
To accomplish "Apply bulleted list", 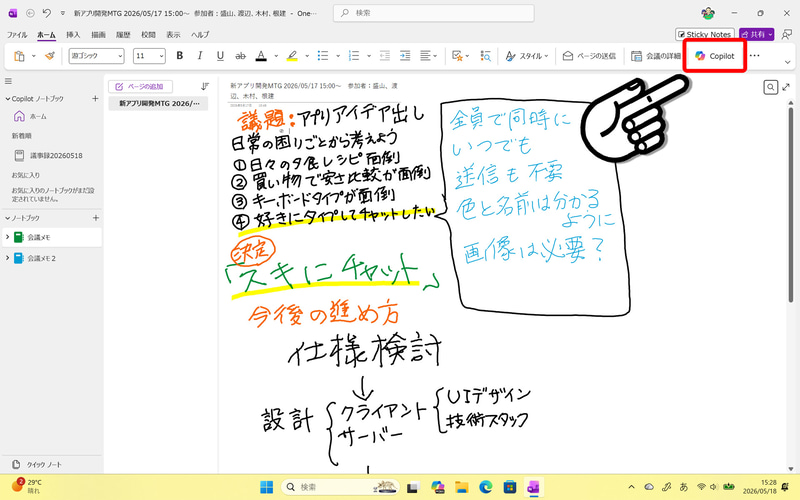I will tap(323, 56).
